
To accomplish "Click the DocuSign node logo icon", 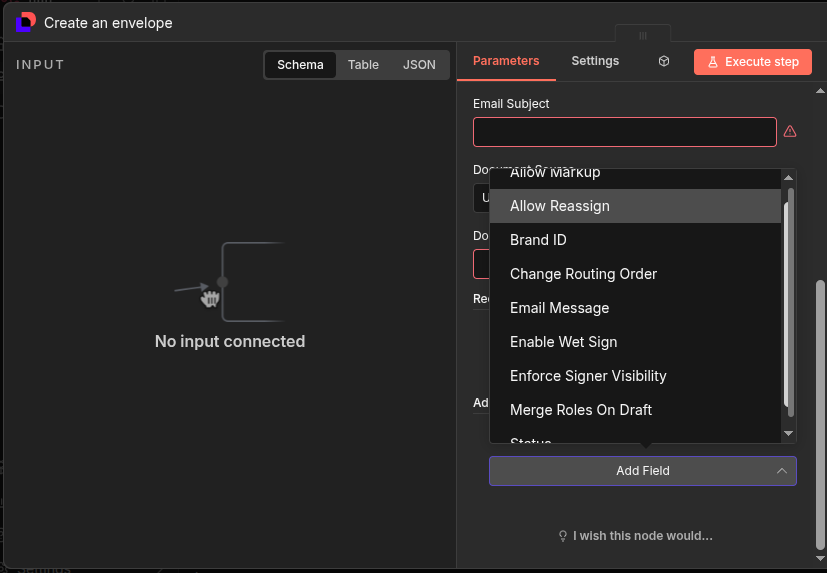I will coord(25,21).
